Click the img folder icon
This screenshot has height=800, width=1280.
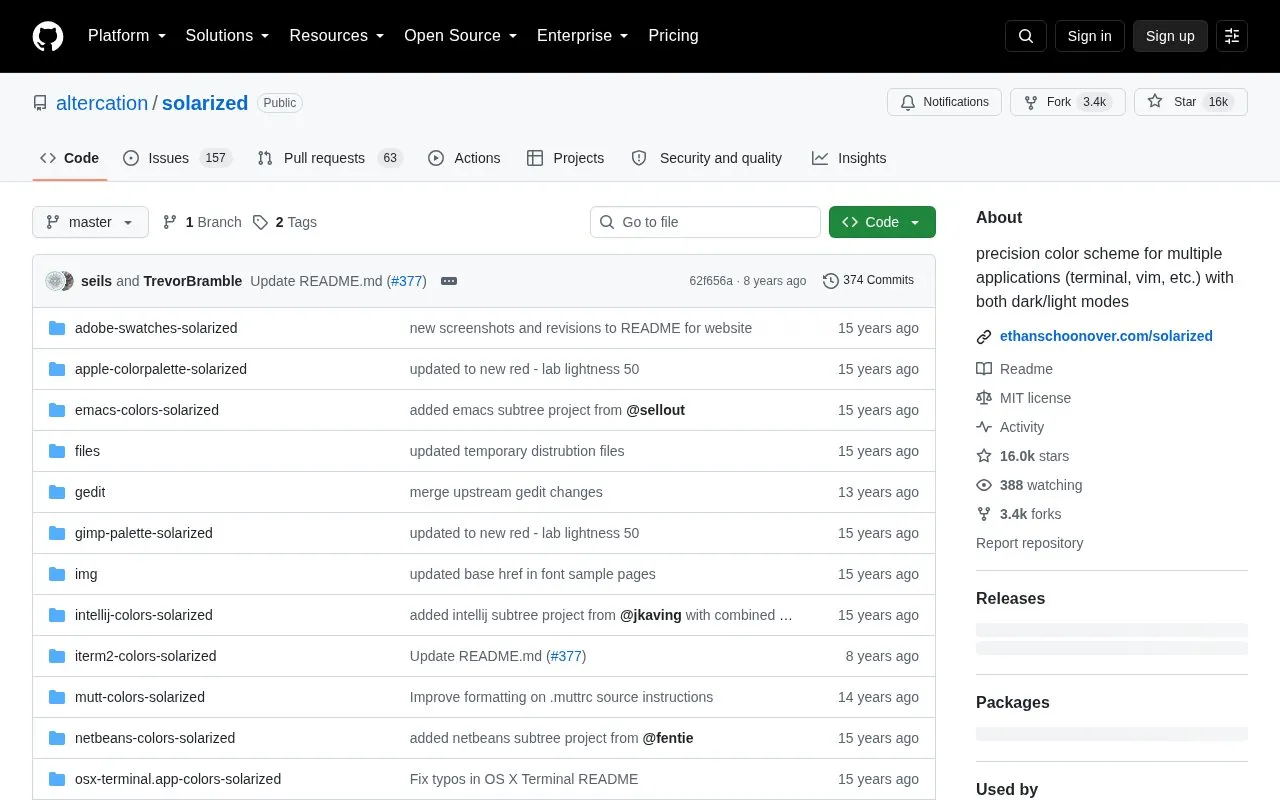(57, 574)
